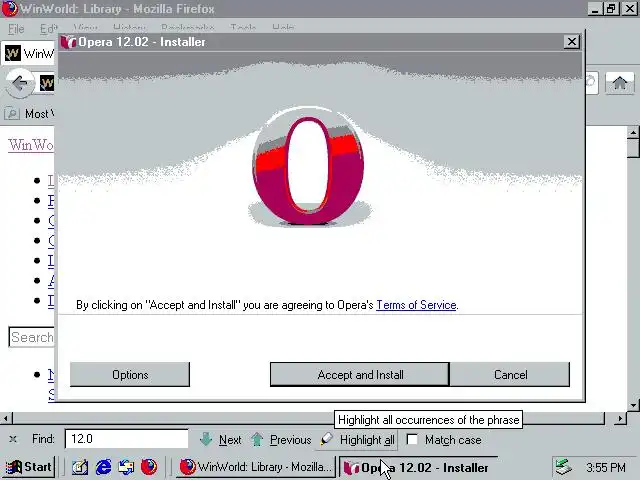The height and width of the screenshot is (480, 640).
Task: Click the Find text field
Action: click(127, 439)
